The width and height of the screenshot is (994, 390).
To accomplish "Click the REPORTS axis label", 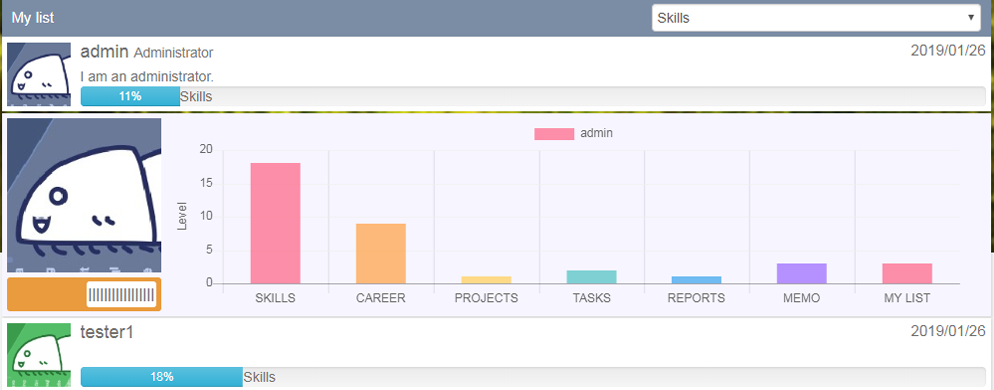I will (696, 298).
